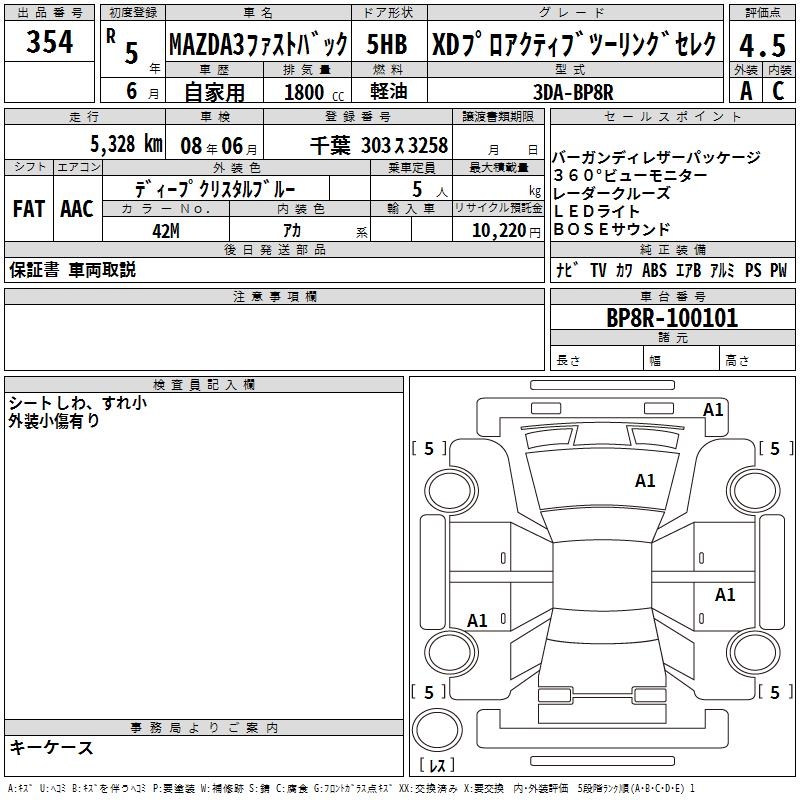Click the A1 beside the lower-left wheel

[477, 621]
